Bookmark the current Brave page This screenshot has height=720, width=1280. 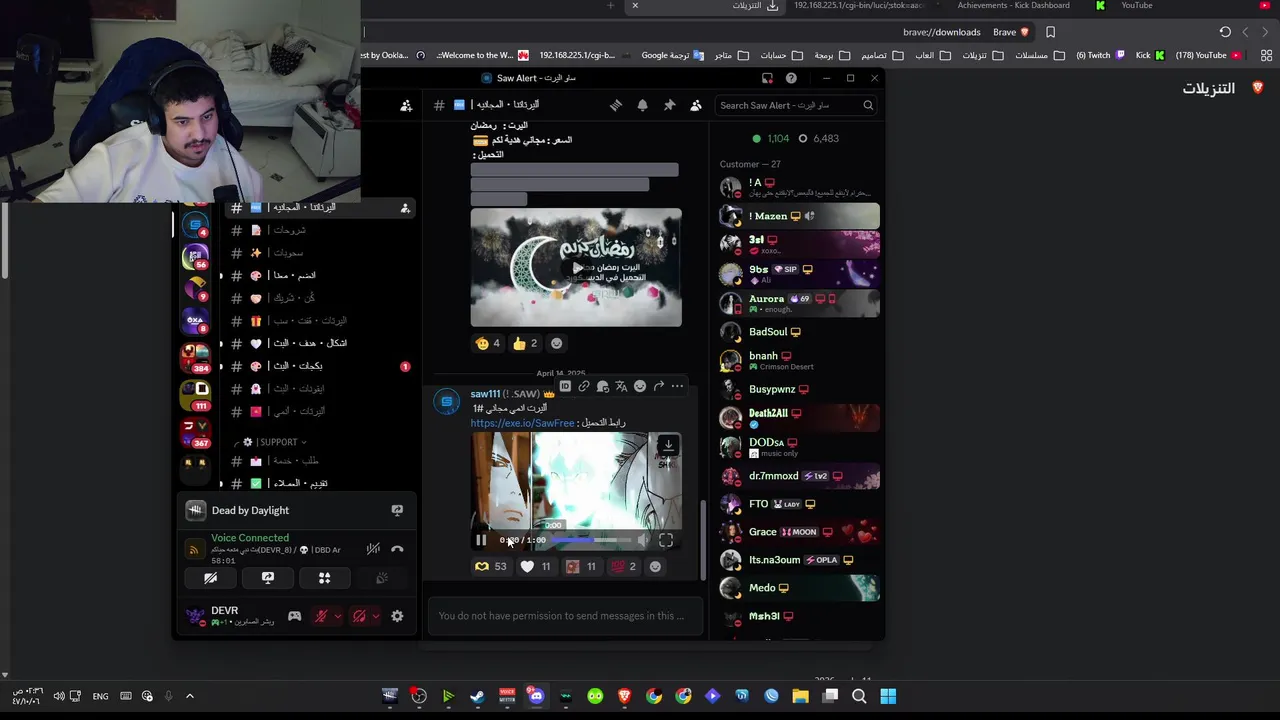point(1050,32)
